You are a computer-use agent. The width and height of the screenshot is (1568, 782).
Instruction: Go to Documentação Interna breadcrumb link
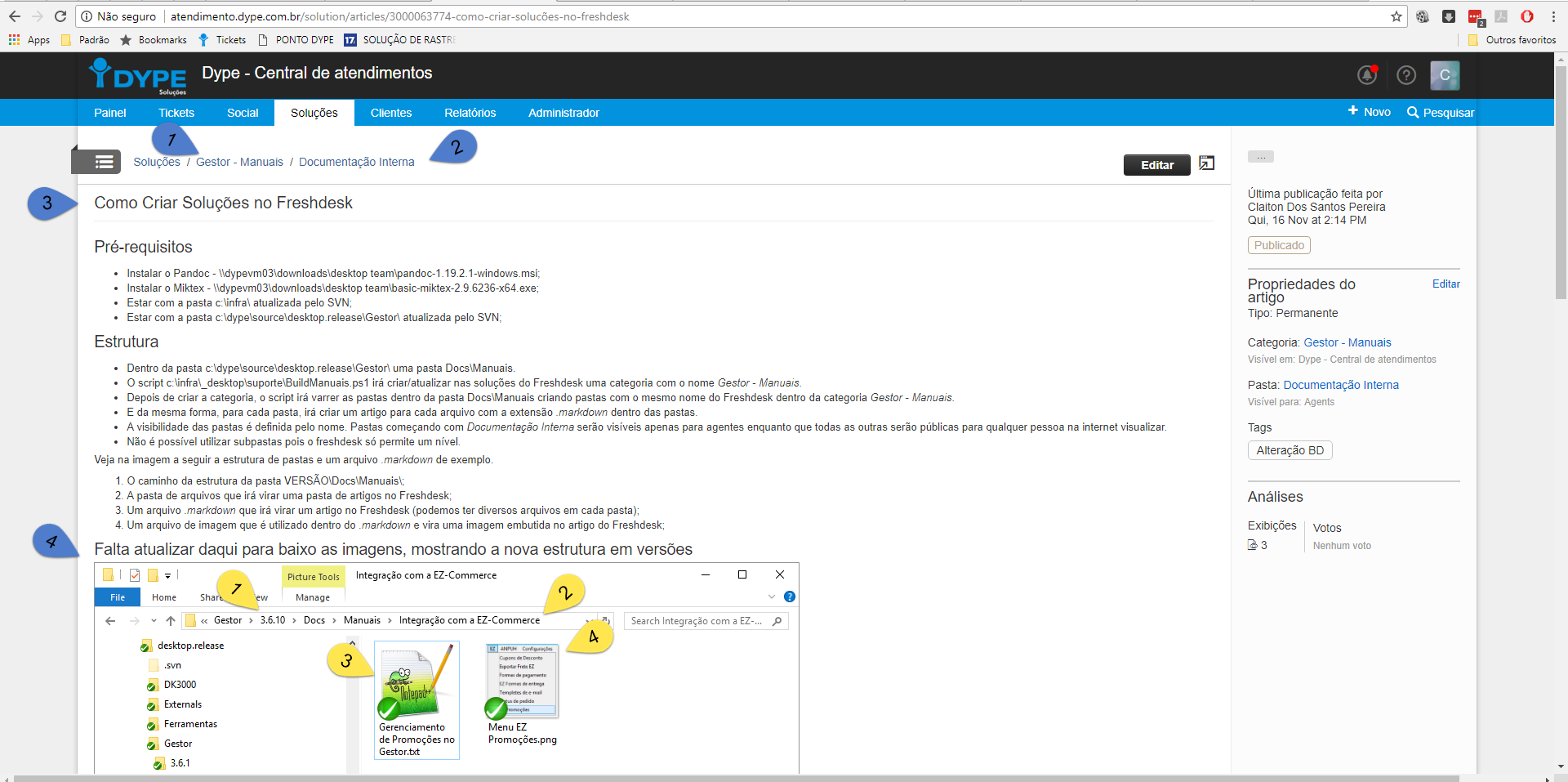357,162
